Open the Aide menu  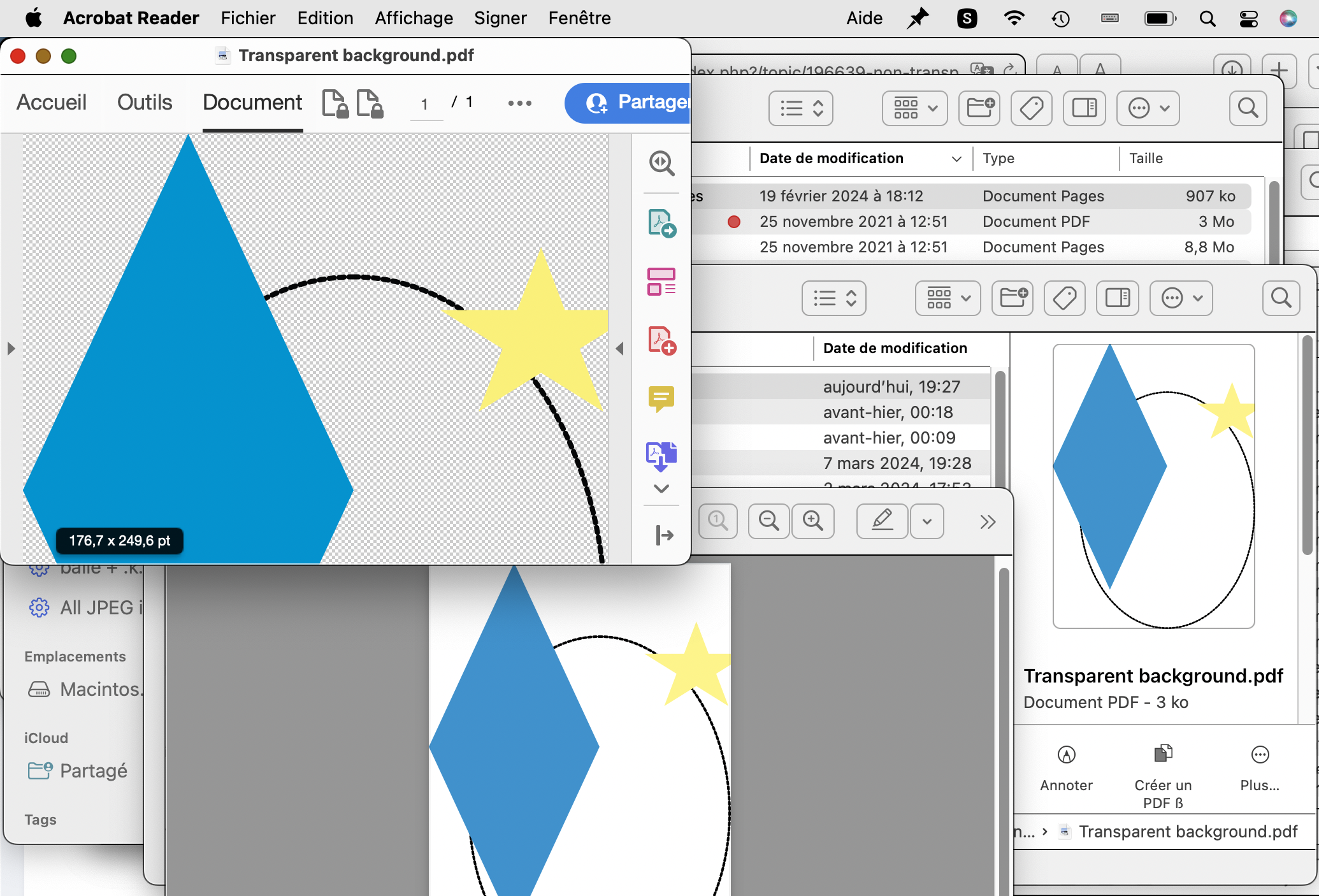pyautogui.click(x=864, y=18)
